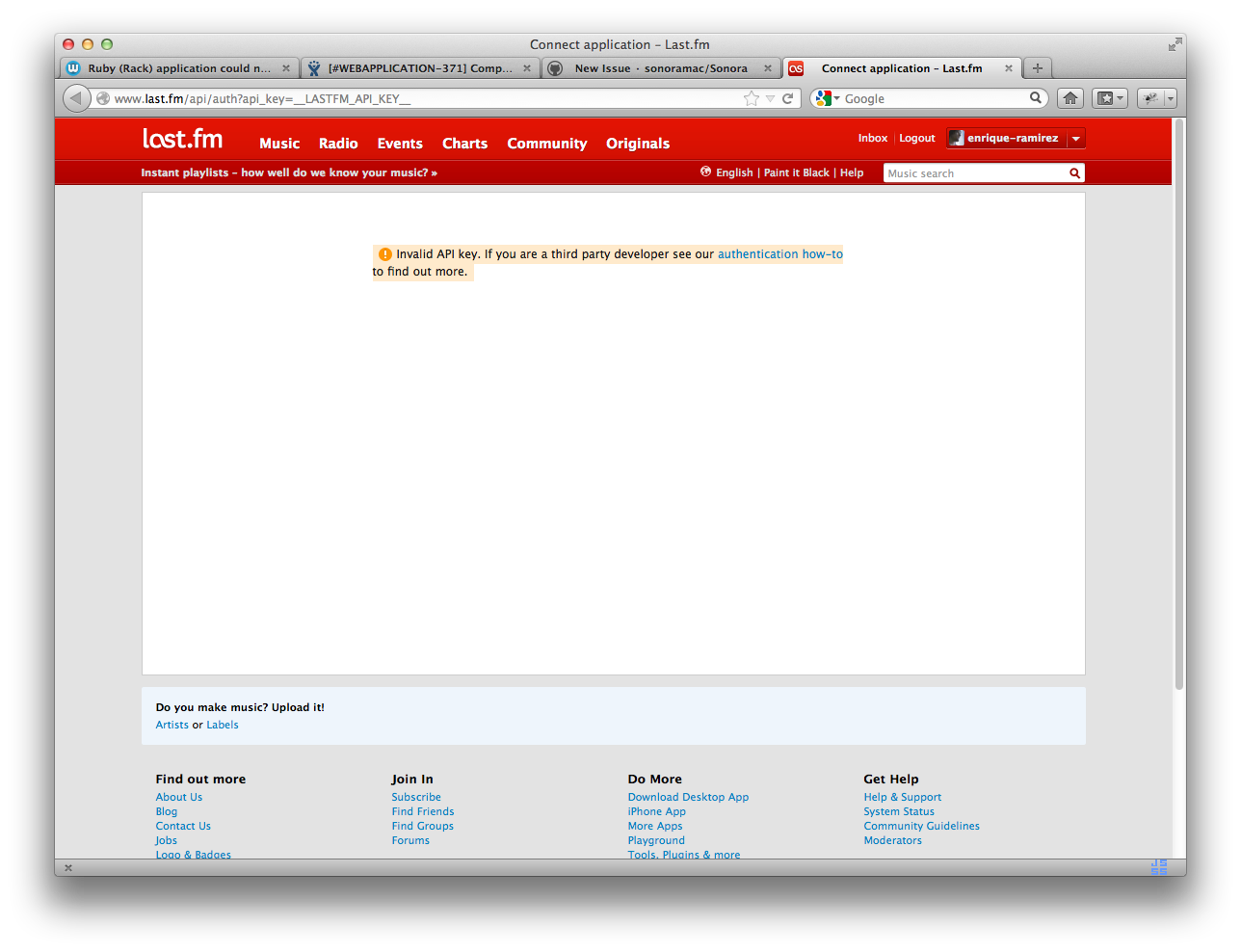
Task: Open the Labels upload link
Action: pos(223,725)
